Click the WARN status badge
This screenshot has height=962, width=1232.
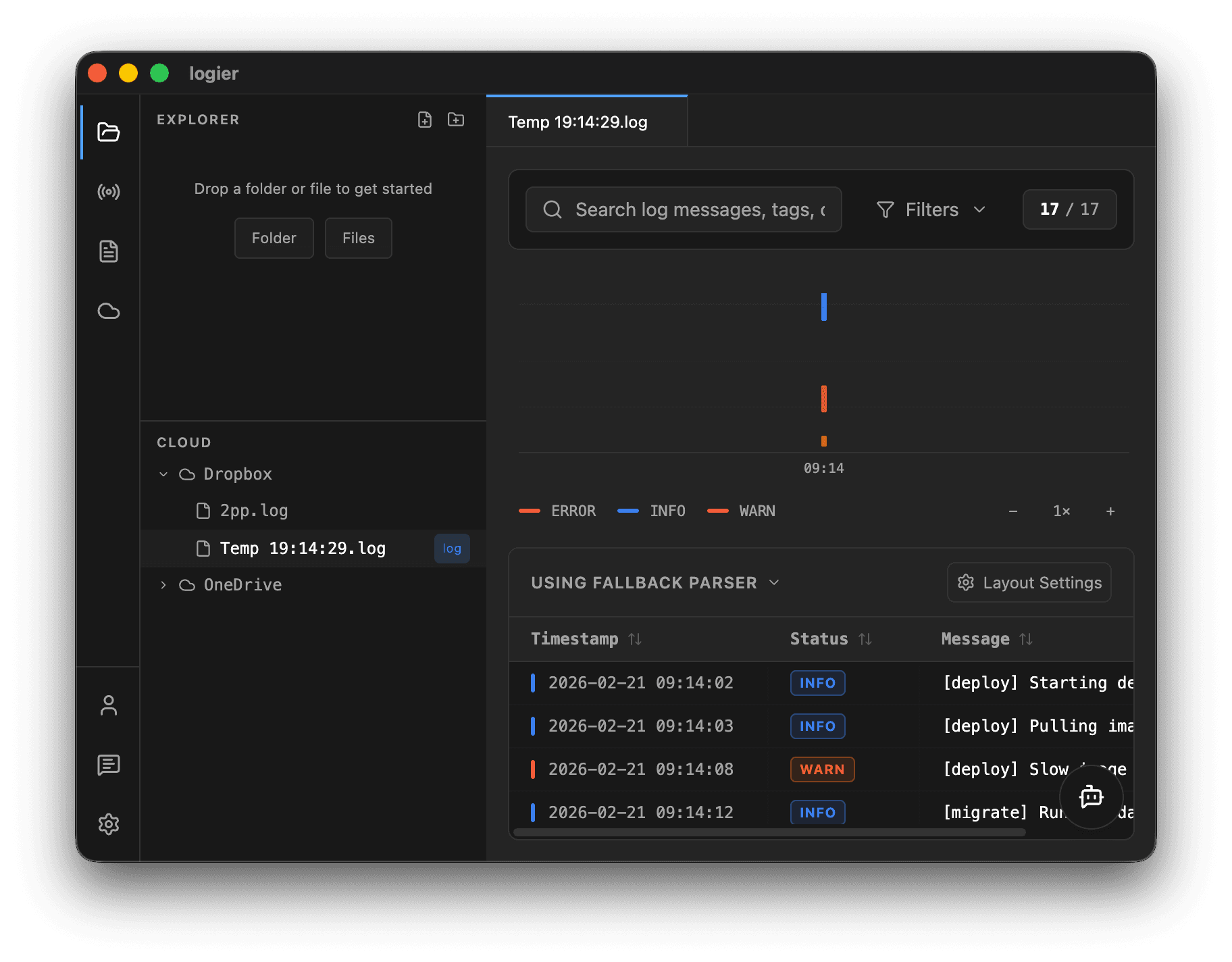click(822, 769)
